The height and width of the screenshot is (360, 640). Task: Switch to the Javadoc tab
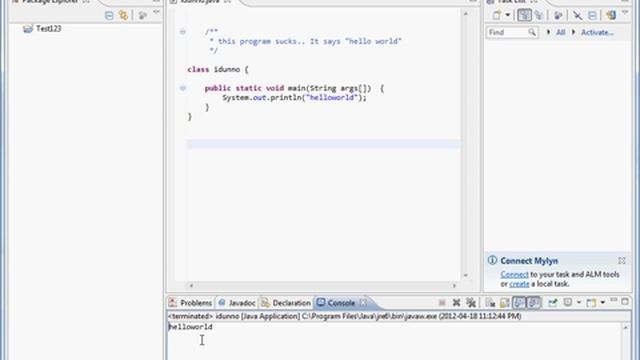point(237,303)
